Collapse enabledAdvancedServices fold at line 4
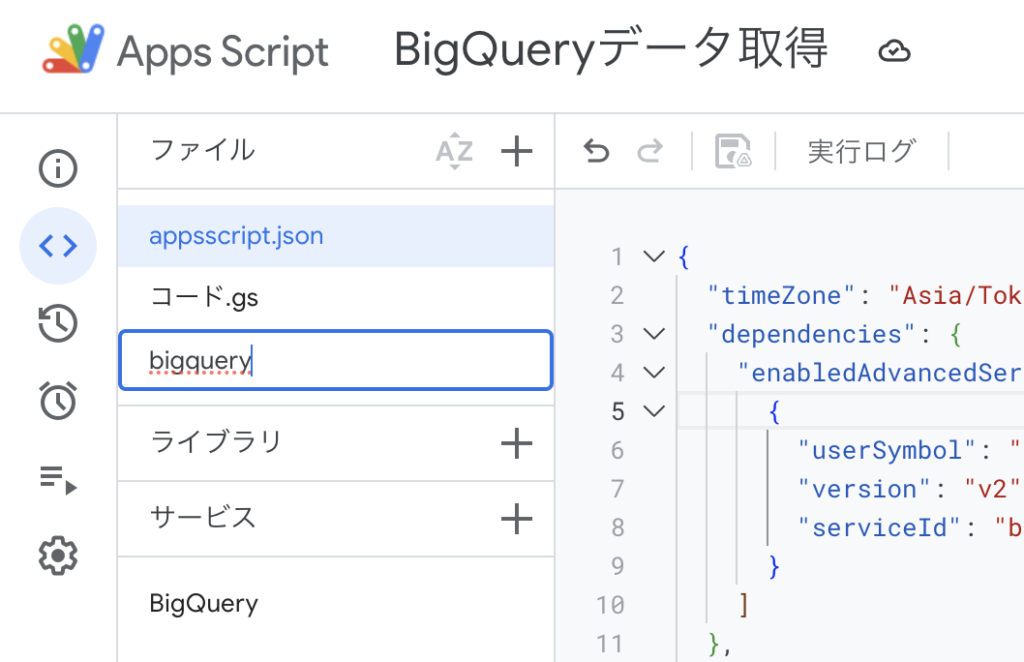The width and height of the screenshot is (1024, 662). point(654,372)
